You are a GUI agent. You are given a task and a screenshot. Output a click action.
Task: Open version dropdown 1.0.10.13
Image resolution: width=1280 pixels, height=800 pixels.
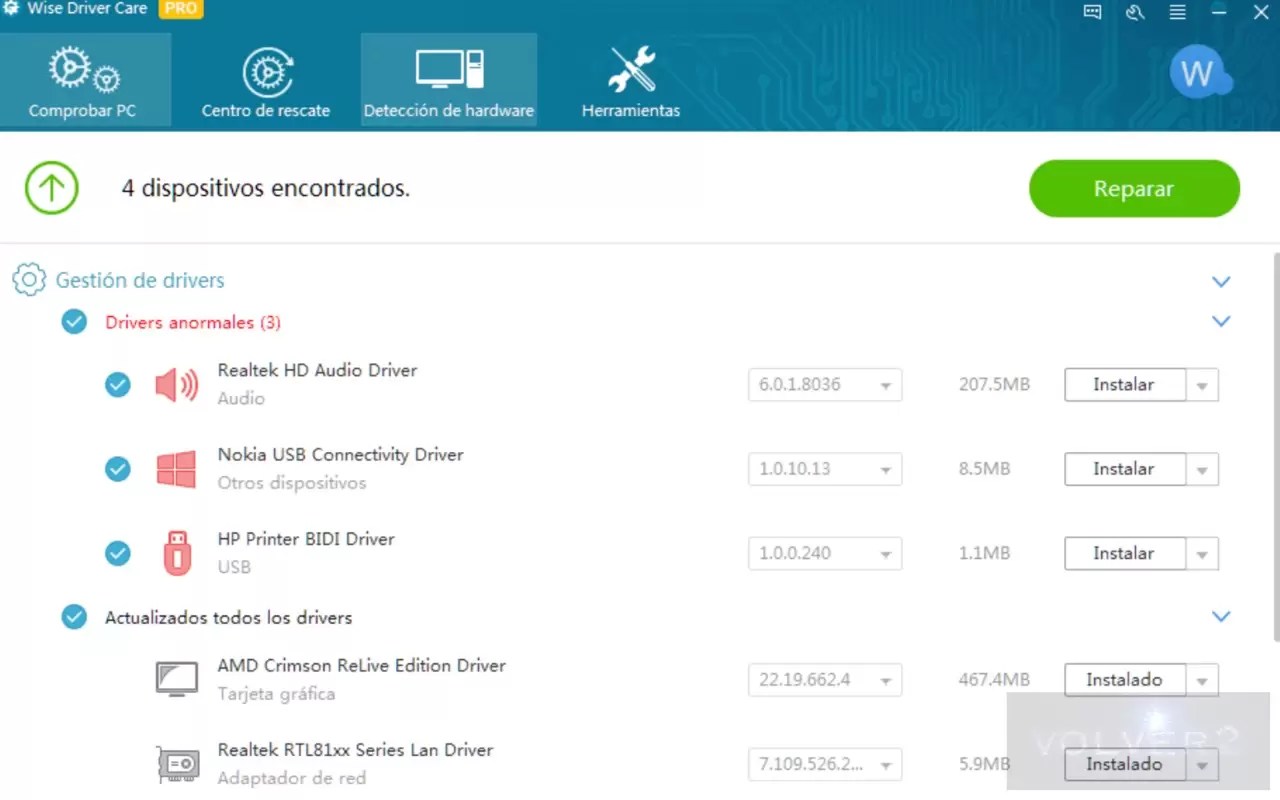coord(825,469)
